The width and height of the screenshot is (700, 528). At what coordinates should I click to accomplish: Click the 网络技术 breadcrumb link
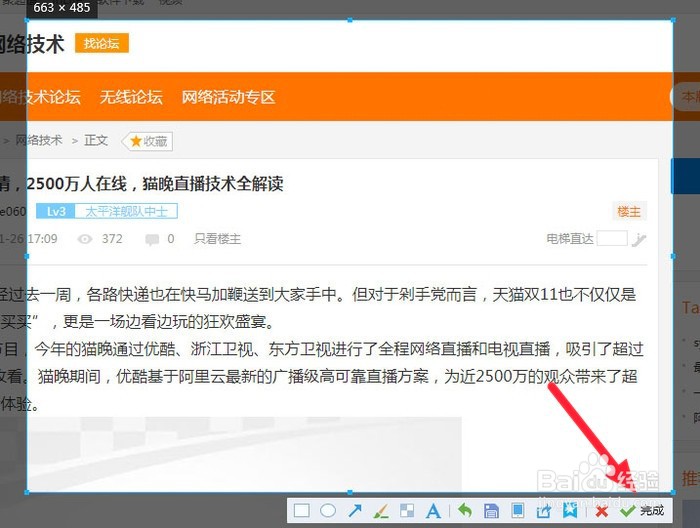pyautogui.click(x=39, y=140)
